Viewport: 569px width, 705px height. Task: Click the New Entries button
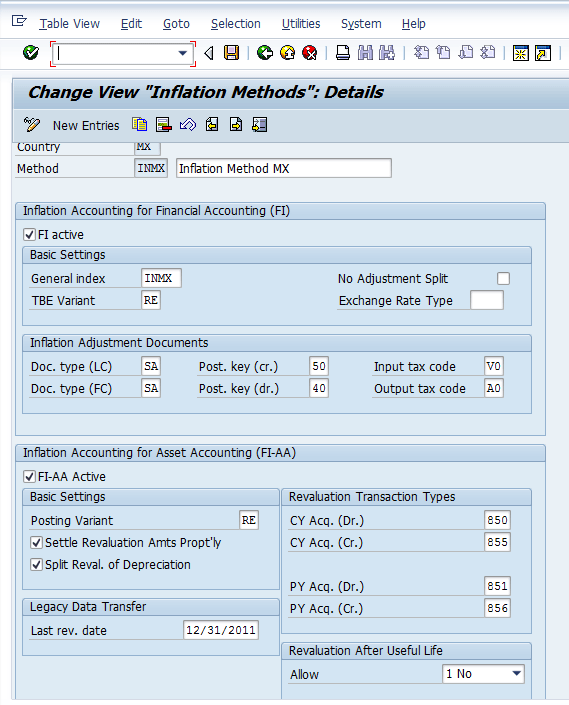86,125
